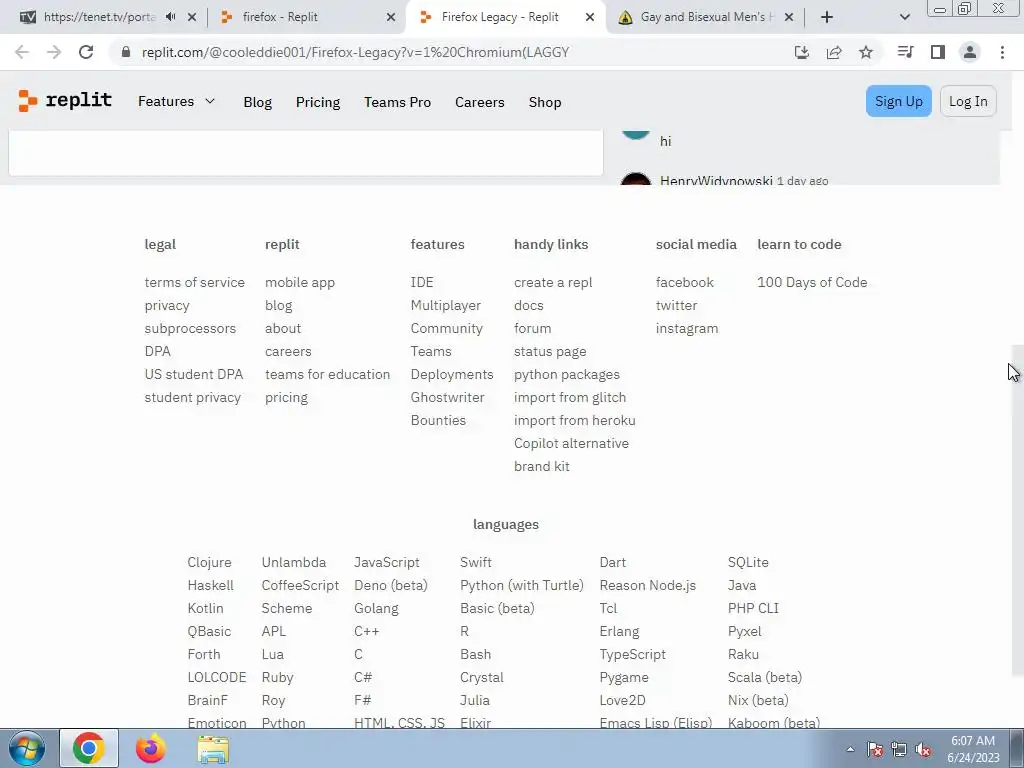Click the lock icon in address bar
The image size is (1024, 768).
tap(126, 52)
